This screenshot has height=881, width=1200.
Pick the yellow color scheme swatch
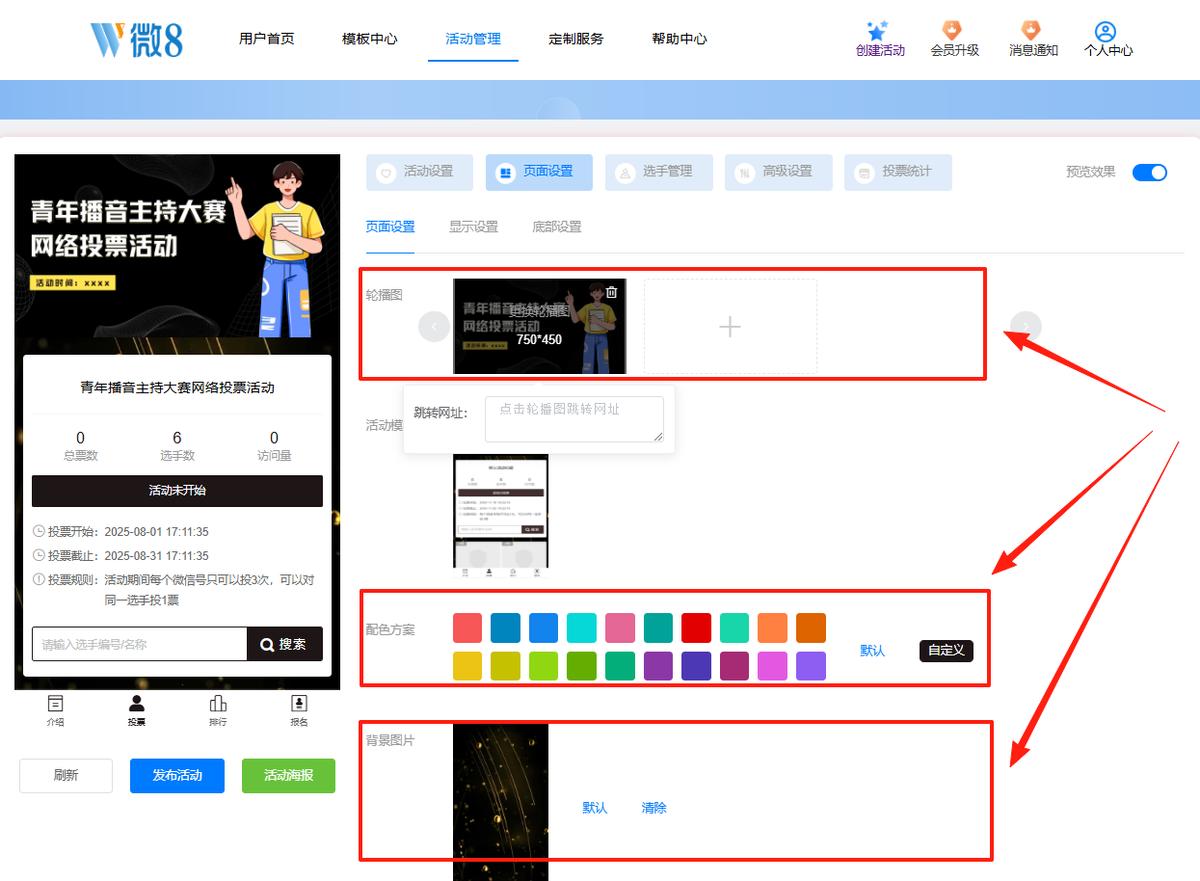468,666
